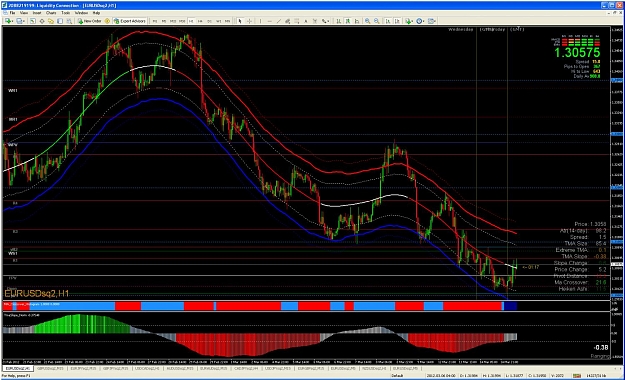Open the View menu

24,13
